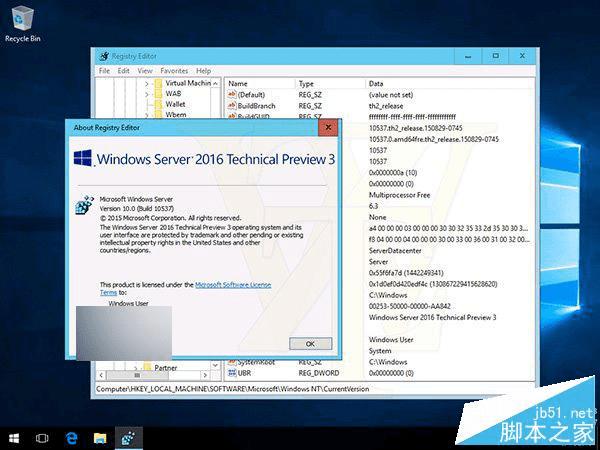This screenshot has width=600, height=450.
Task: Click the horizontal scrollbar right arrow
Action: [205, 375]
